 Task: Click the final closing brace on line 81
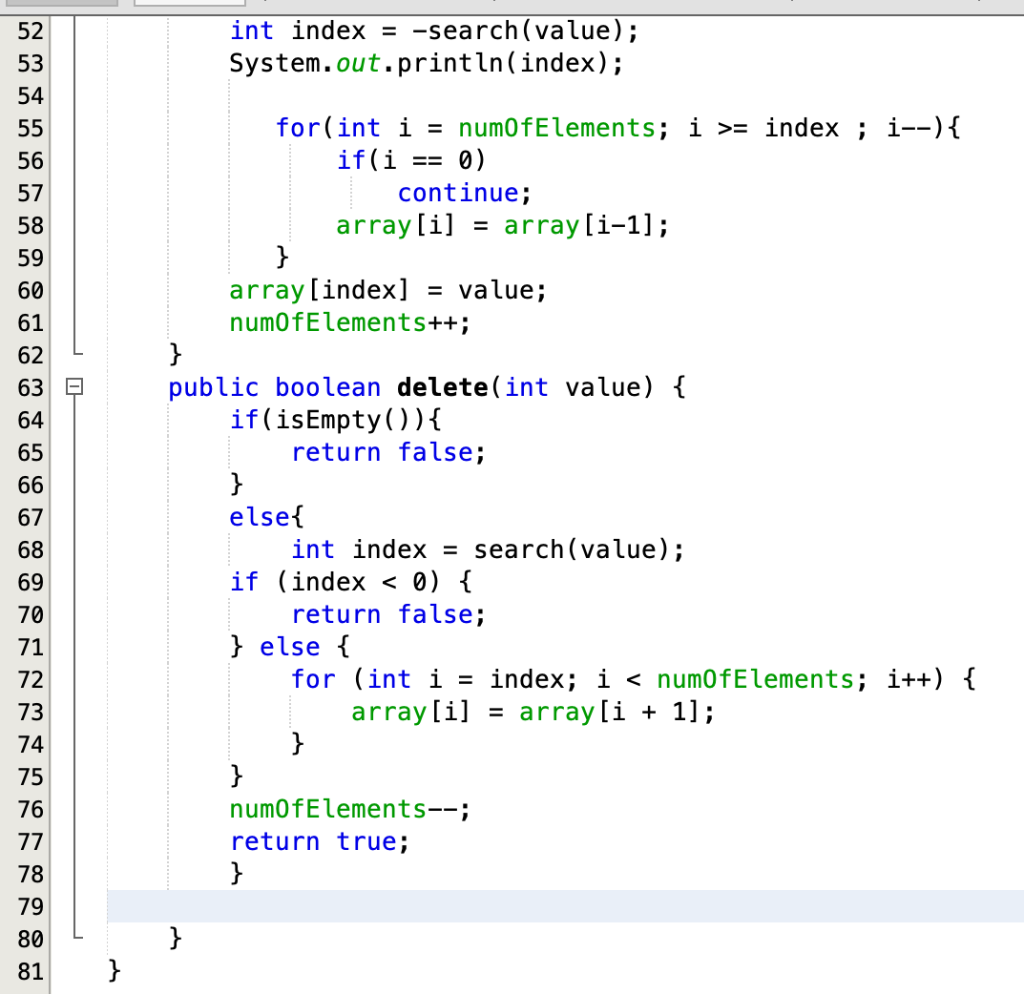[x=113, y=969]
